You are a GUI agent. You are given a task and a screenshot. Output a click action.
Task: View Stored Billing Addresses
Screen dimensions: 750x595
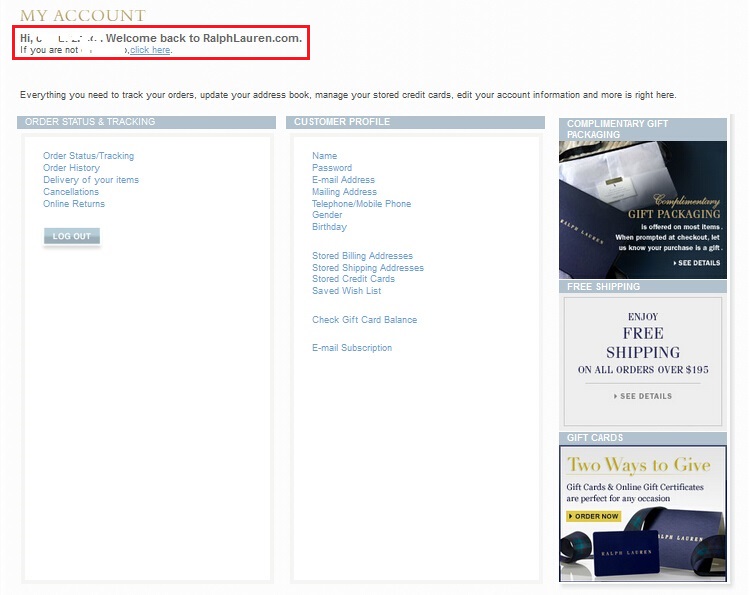(x=362, y=256)
